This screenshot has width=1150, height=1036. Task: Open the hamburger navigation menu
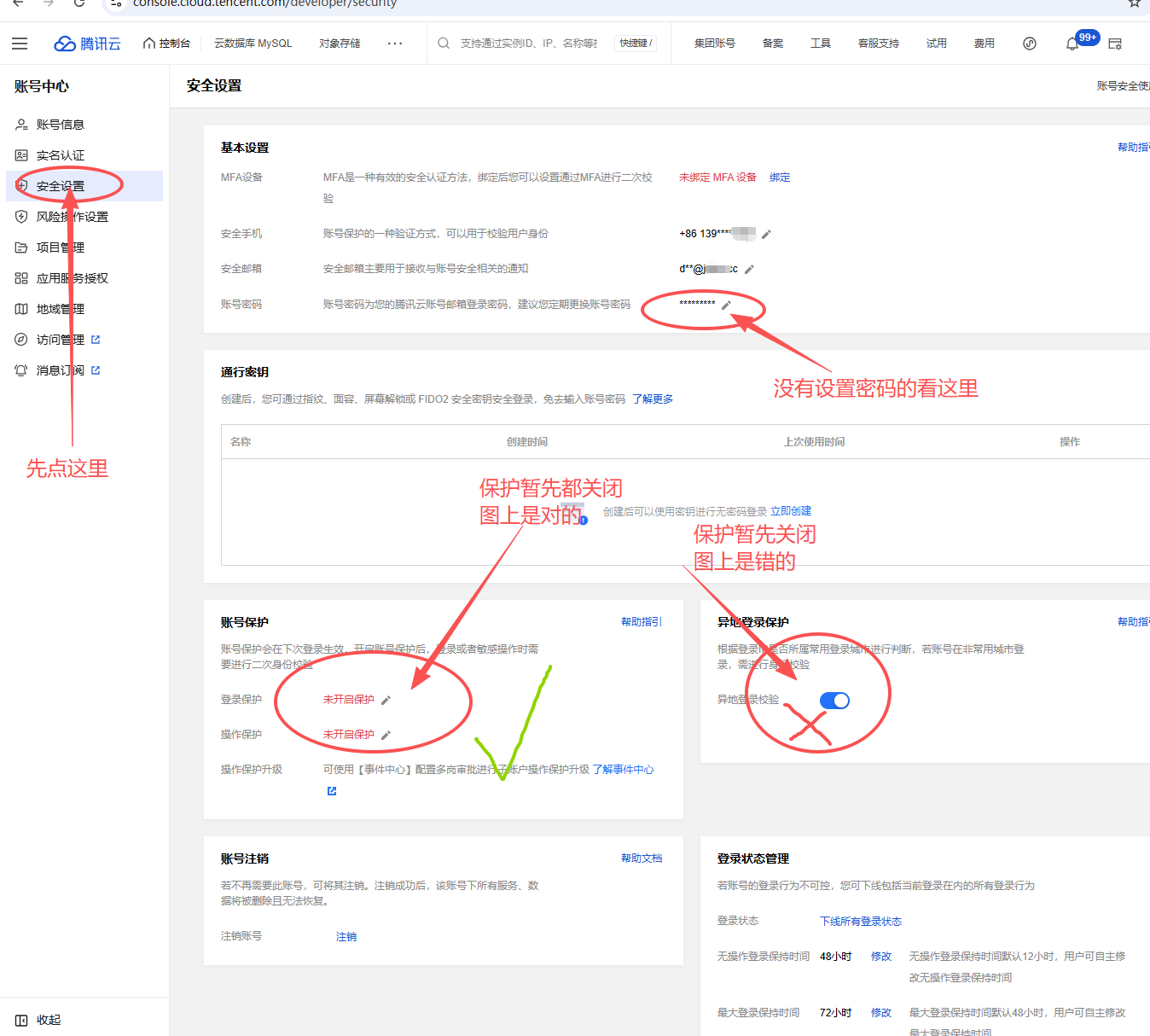click(x=20, y=44)
